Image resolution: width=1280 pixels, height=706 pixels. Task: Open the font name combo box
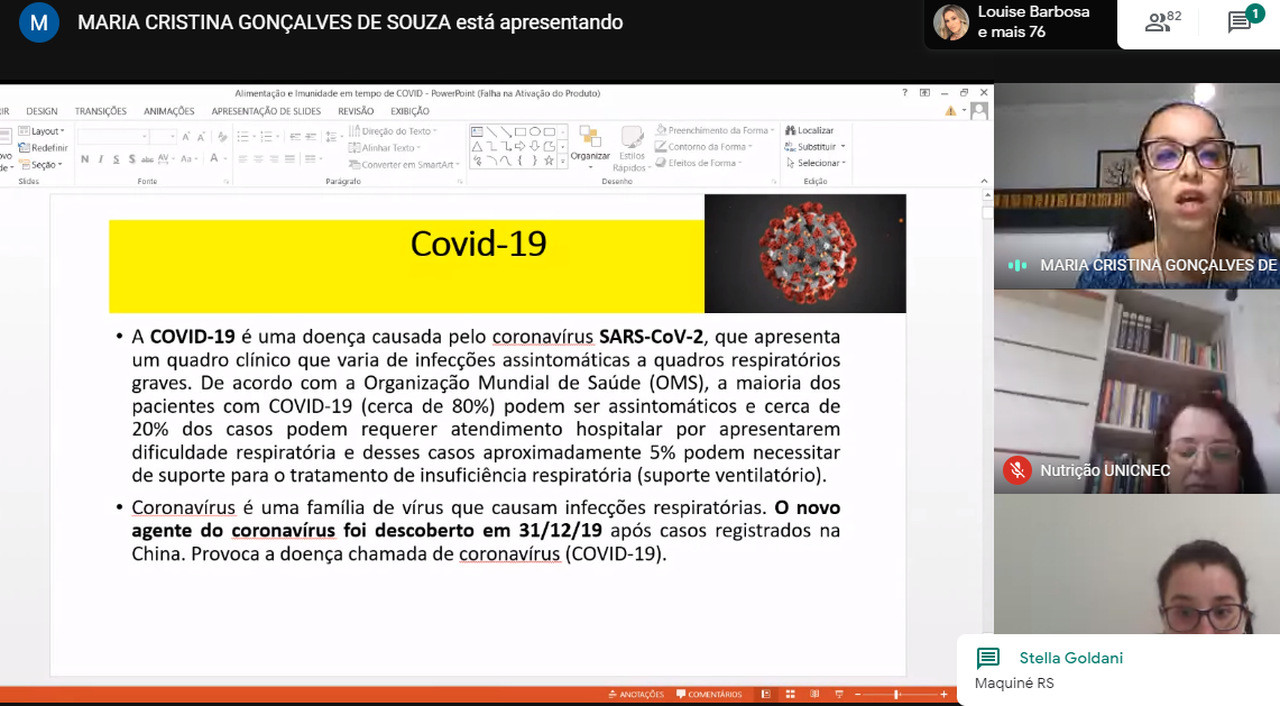[114, 136]
